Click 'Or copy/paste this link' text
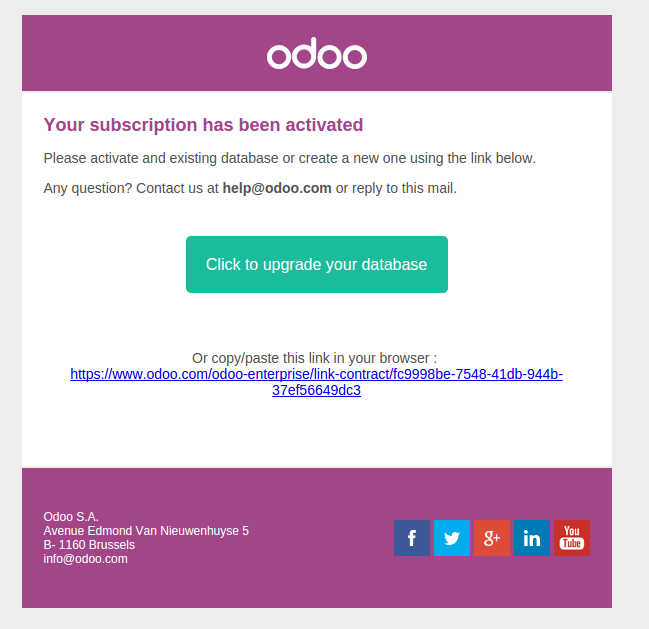Image resolution: width=649 pixels, height=629 pixels. click(314, 358)
